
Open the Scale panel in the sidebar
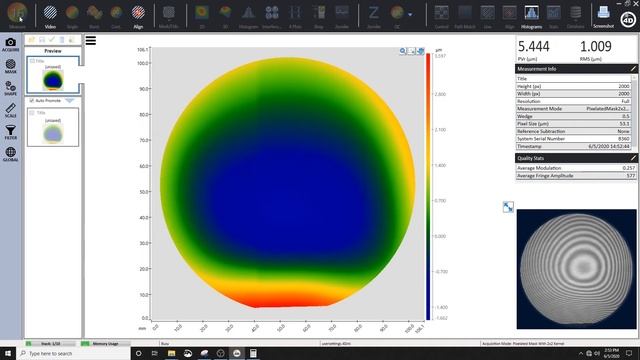11,111
